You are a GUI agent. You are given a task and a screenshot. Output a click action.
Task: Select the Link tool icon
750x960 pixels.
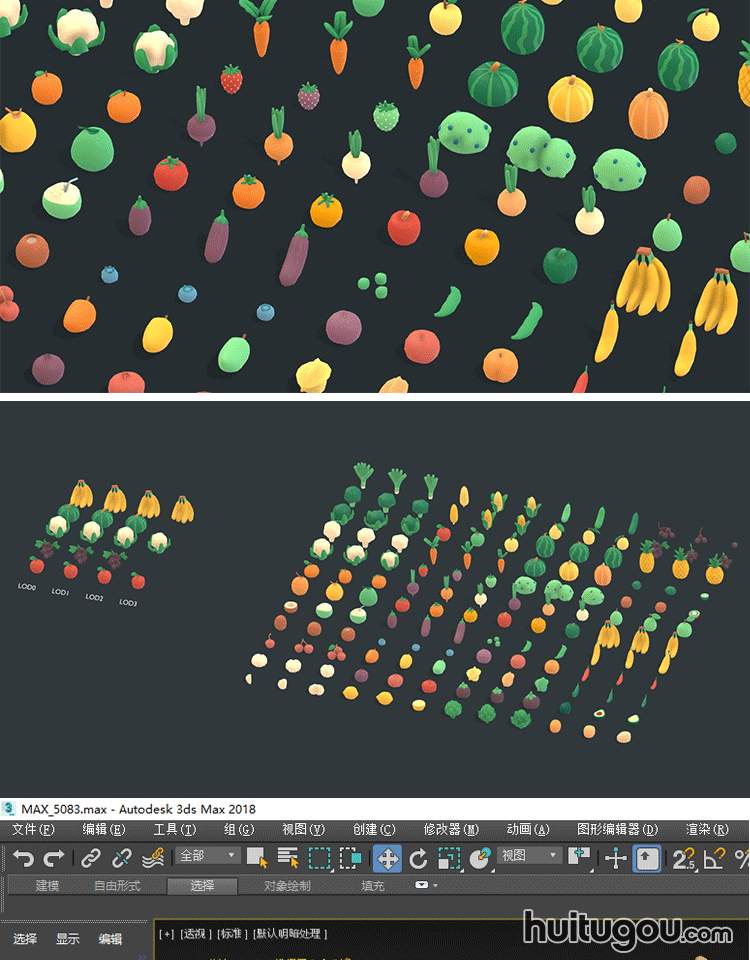click(x=91, y=858)
